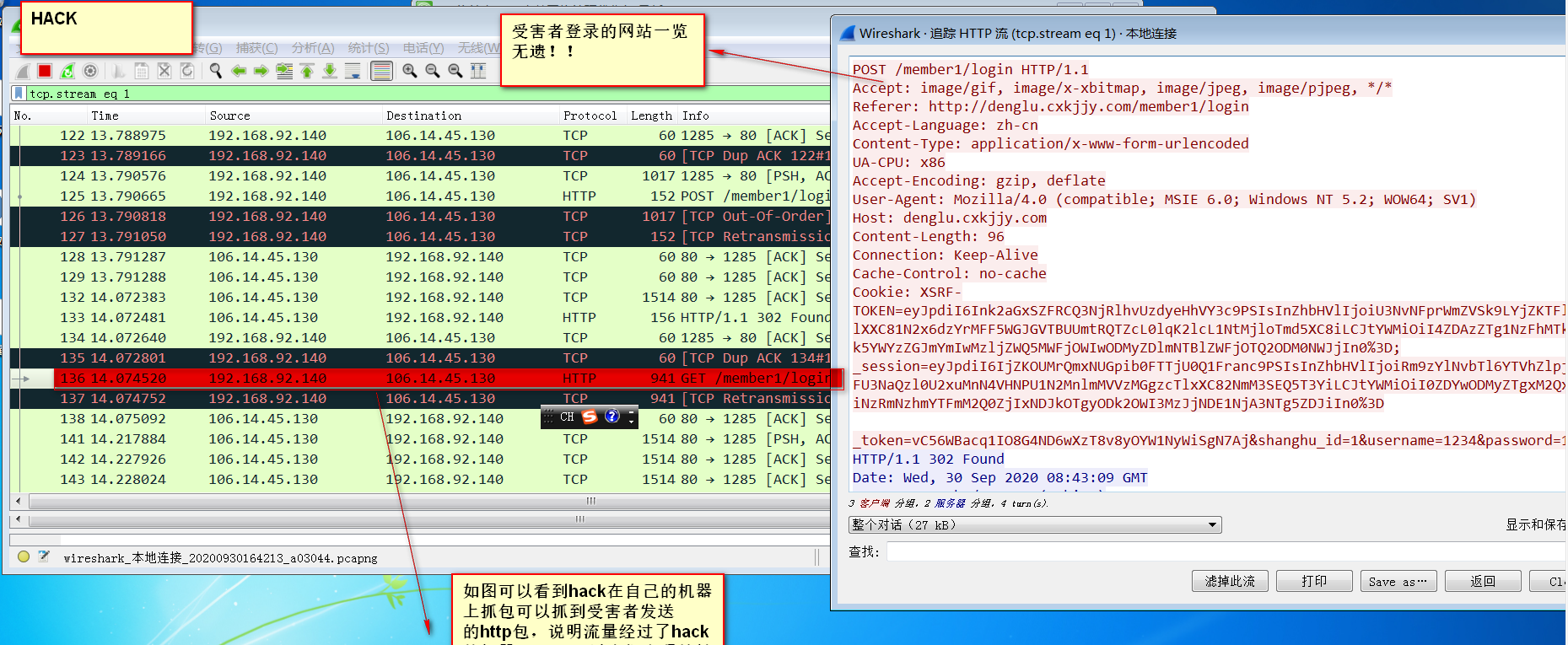The height and width of the screenshot is (645, 1568).
Task: Sort by the Protocol column header
Action: (x=592, y=116)
